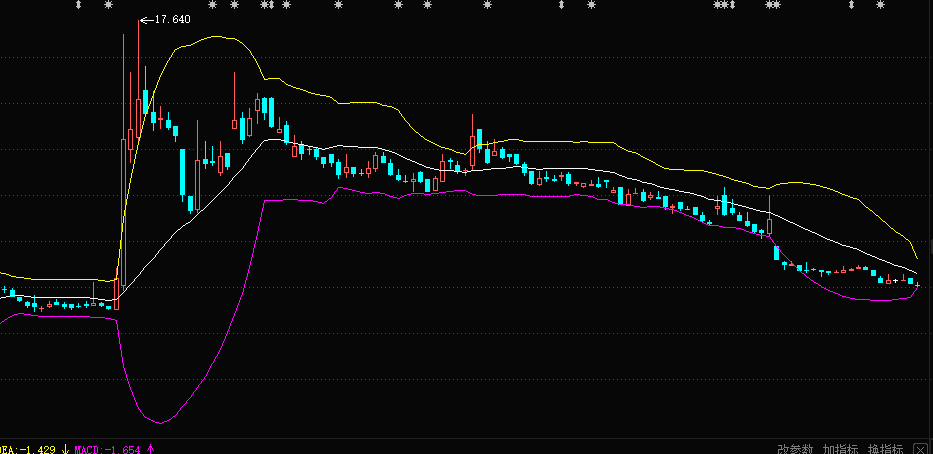The width and height of the screenshot is (933, 454).
Task: Click the 17.640 peak price label
Action: pyautogui.click(x=172, y=20)
